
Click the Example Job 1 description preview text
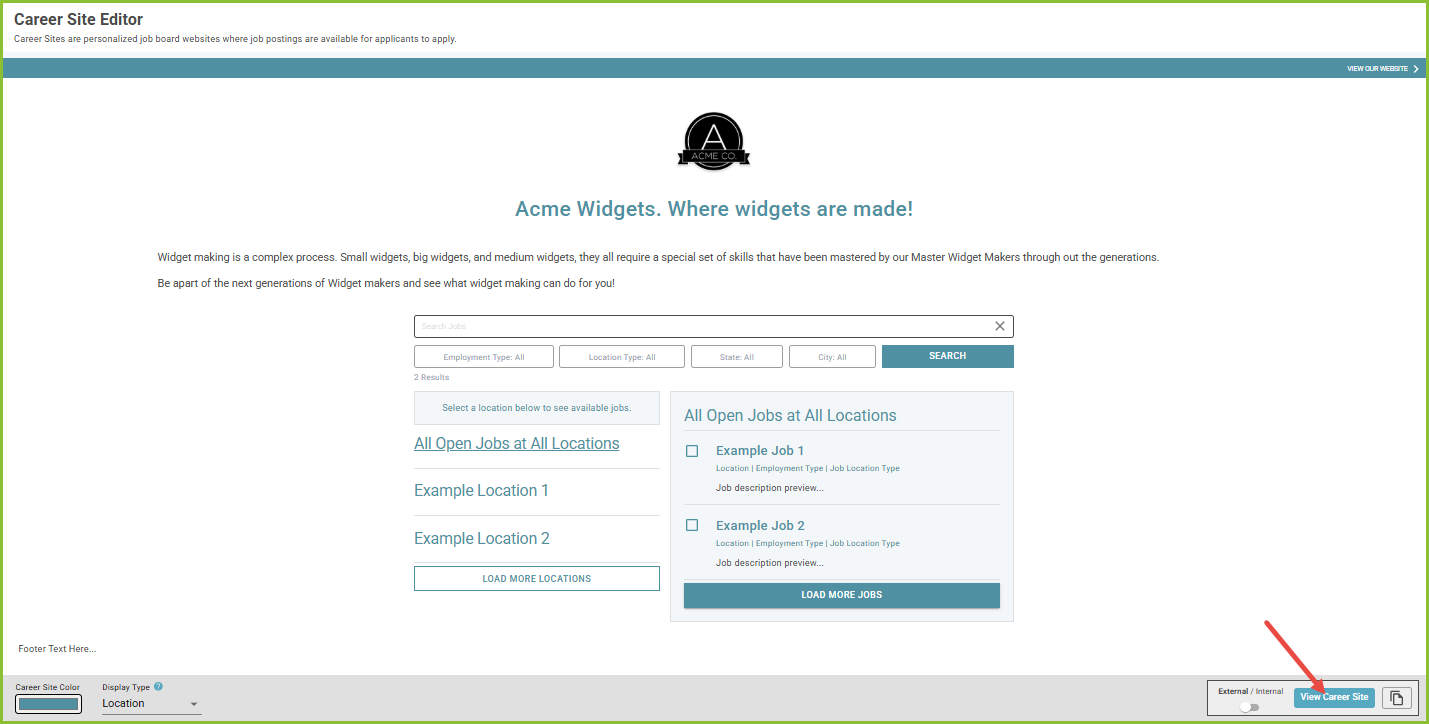pos(770,488)
